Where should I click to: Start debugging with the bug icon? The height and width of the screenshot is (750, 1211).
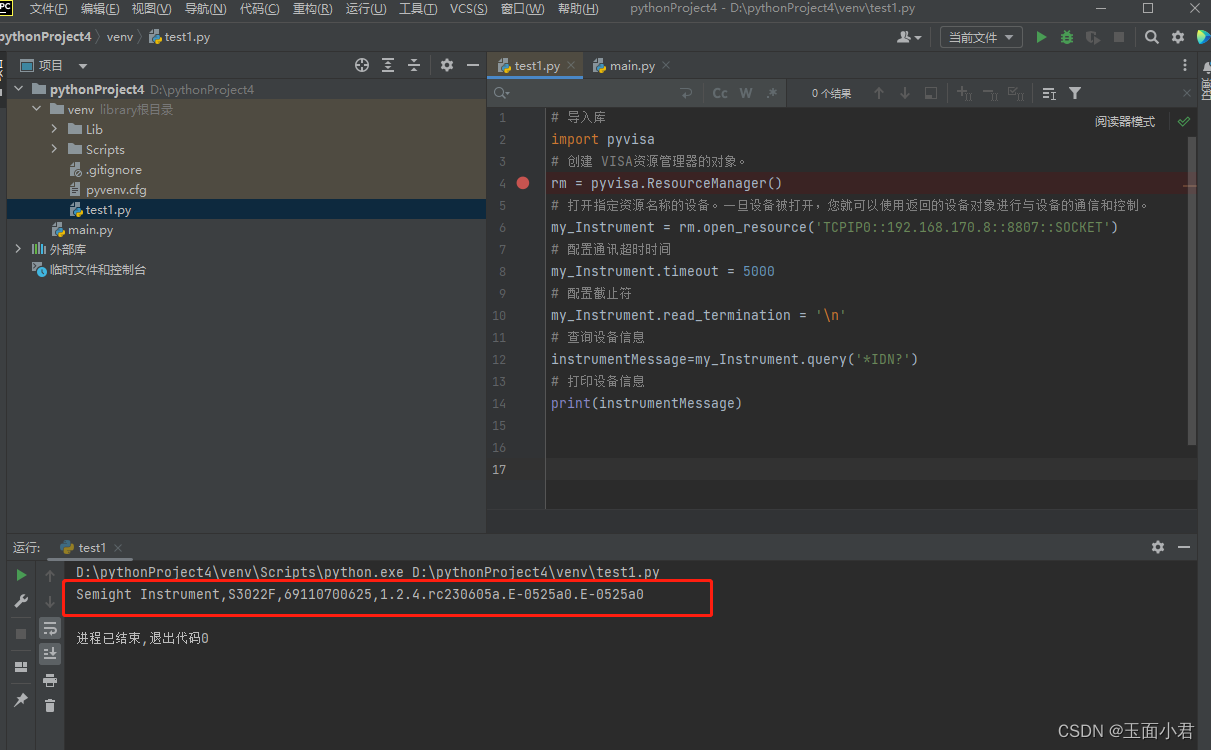coord(1067,37)
